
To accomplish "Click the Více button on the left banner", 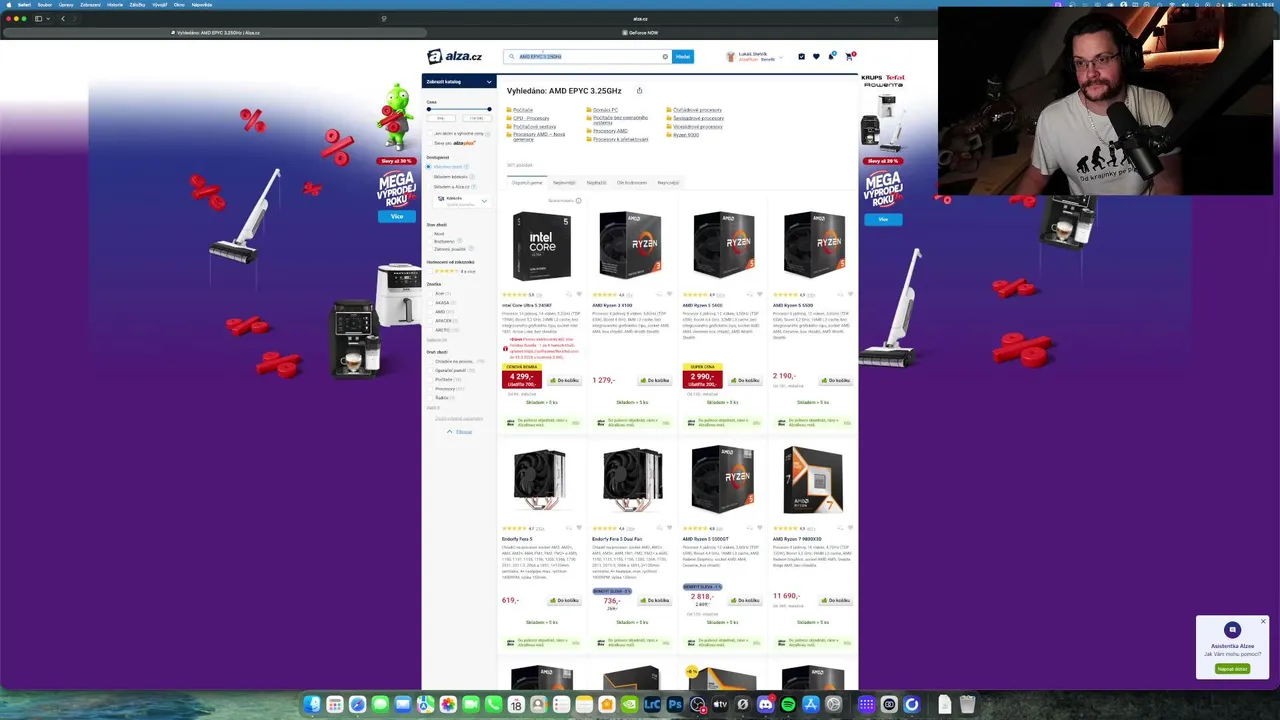I will (397, 217).
